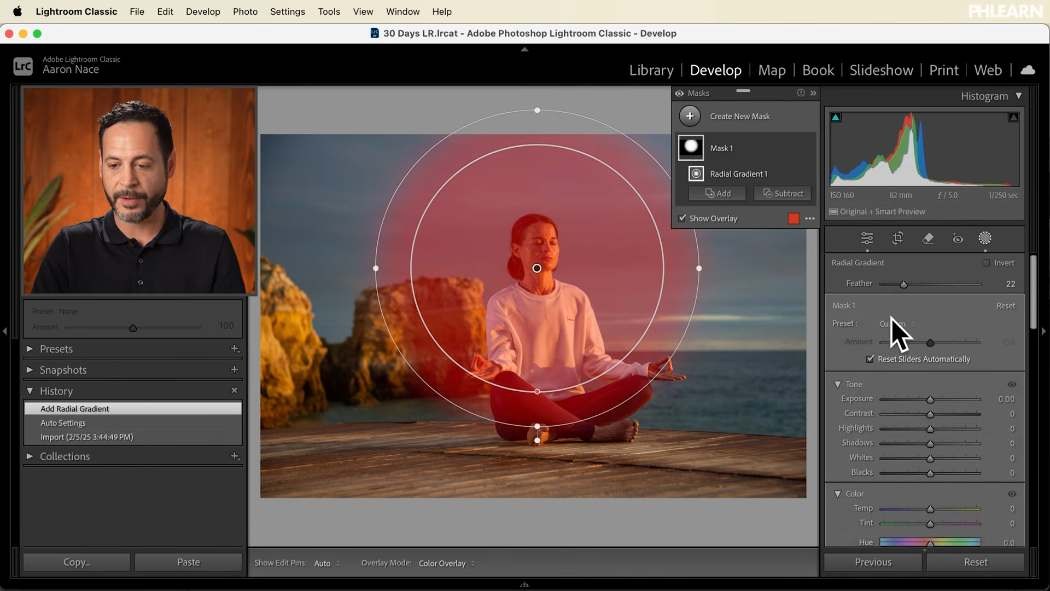Select the Import history step

[133, 437]
